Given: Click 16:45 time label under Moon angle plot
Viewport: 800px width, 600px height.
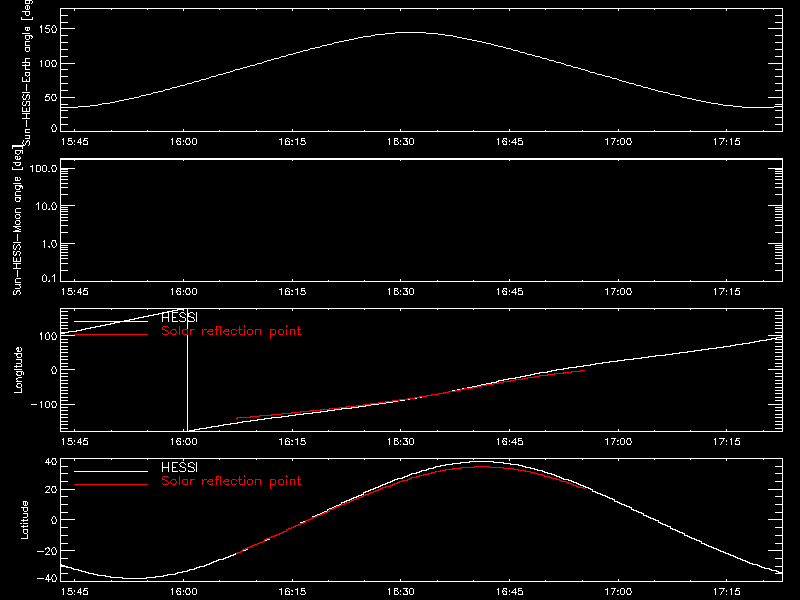Looking at the screenshot, I should (509, 292).
